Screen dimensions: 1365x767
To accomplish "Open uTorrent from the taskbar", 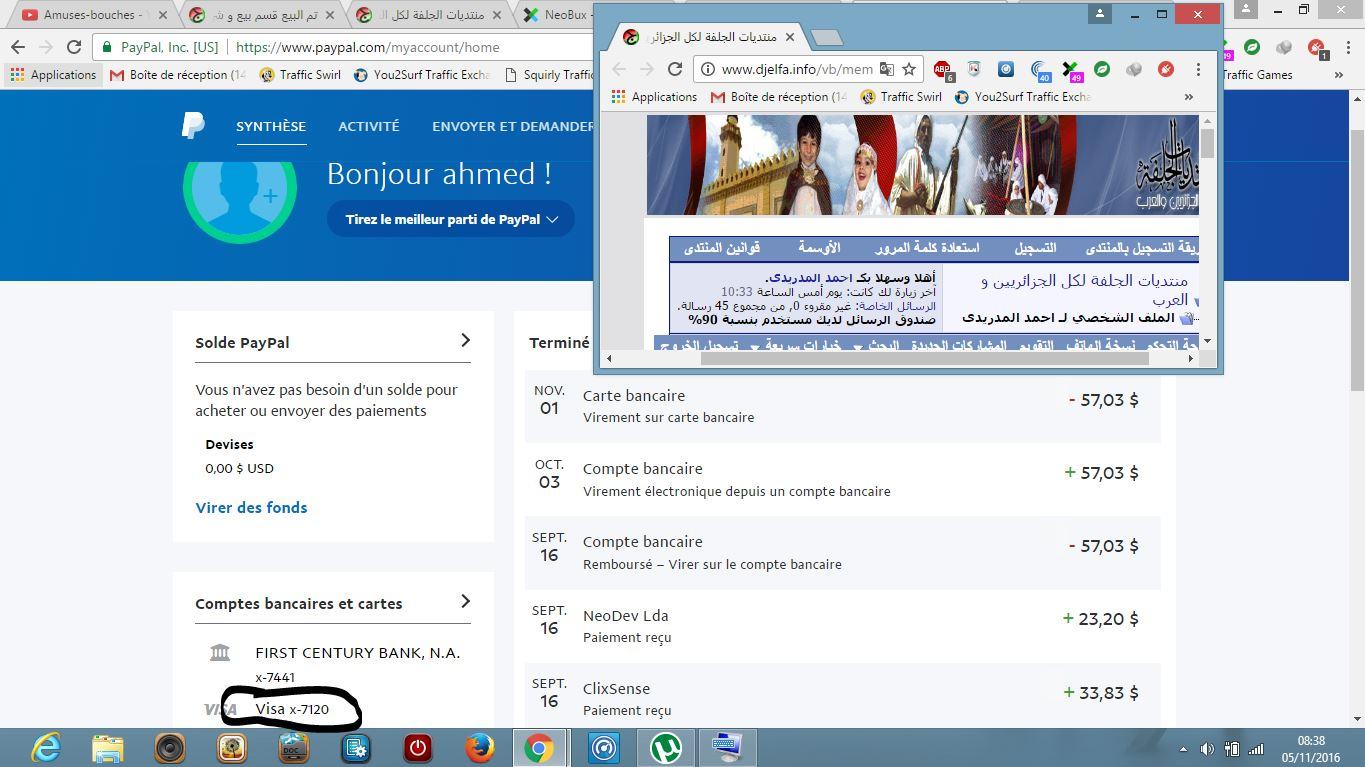I will (665, 747).
